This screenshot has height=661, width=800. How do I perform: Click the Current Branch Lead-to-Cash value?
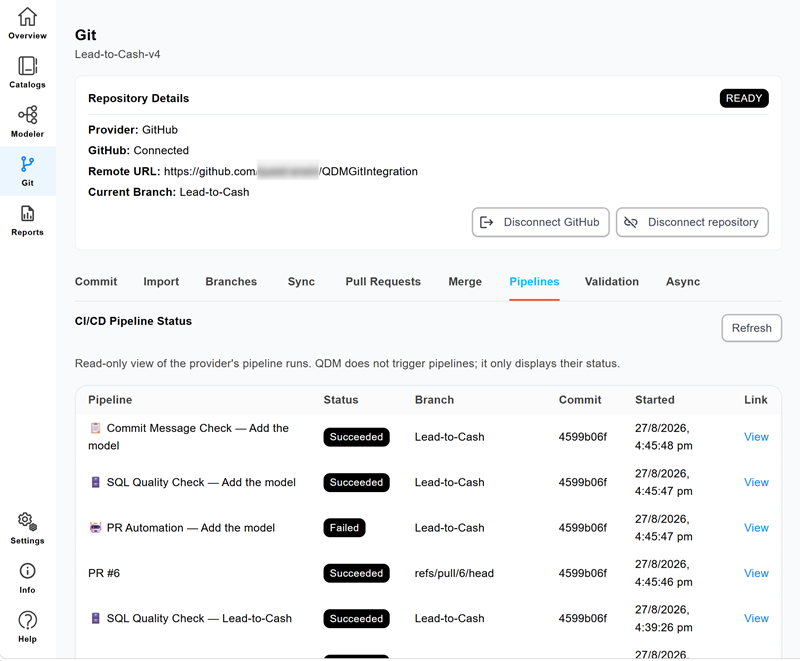[x=214, y=192]
